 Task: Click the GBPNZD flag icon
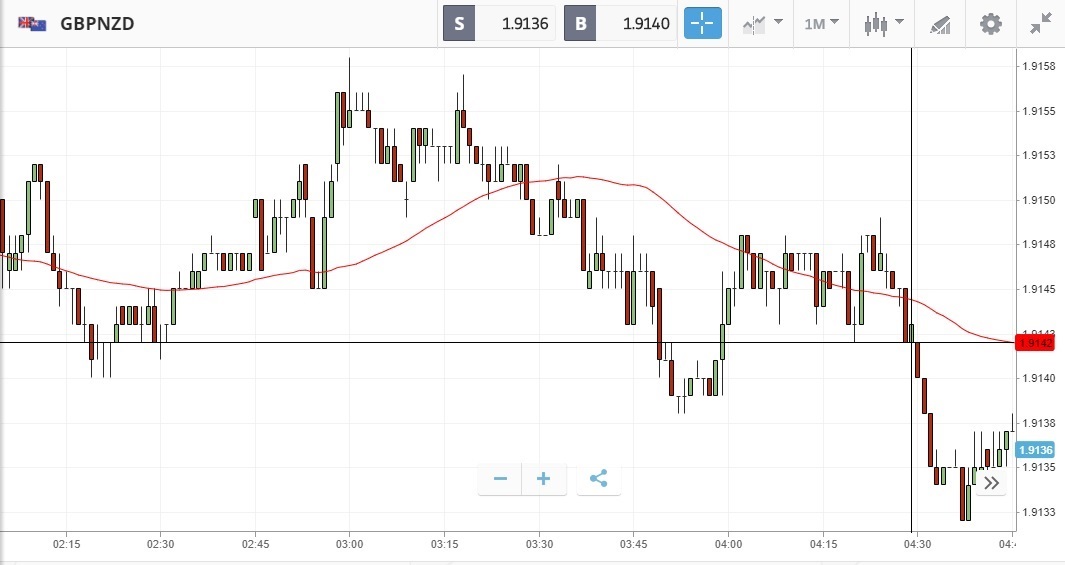(x=31, y=23)
